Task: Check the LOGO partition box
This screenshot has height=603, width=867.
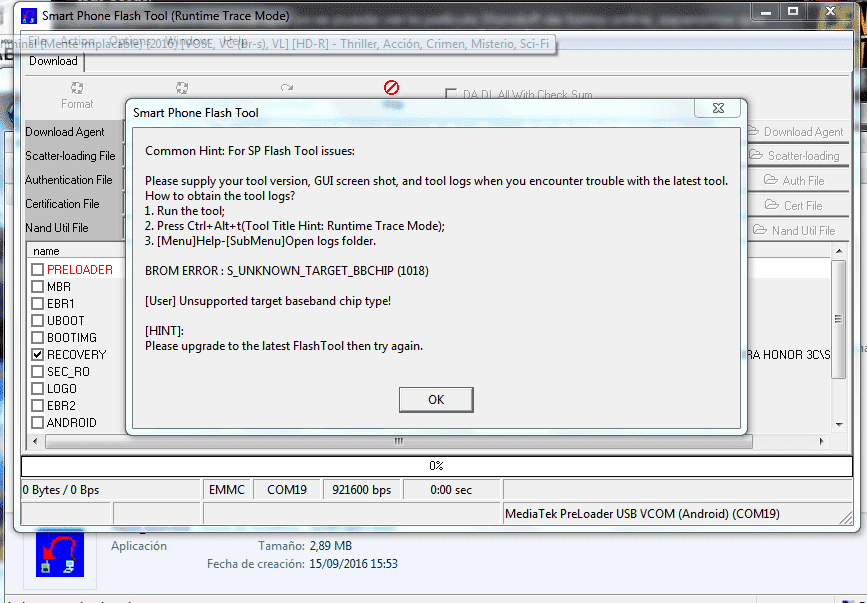Action: click(38, 389)
